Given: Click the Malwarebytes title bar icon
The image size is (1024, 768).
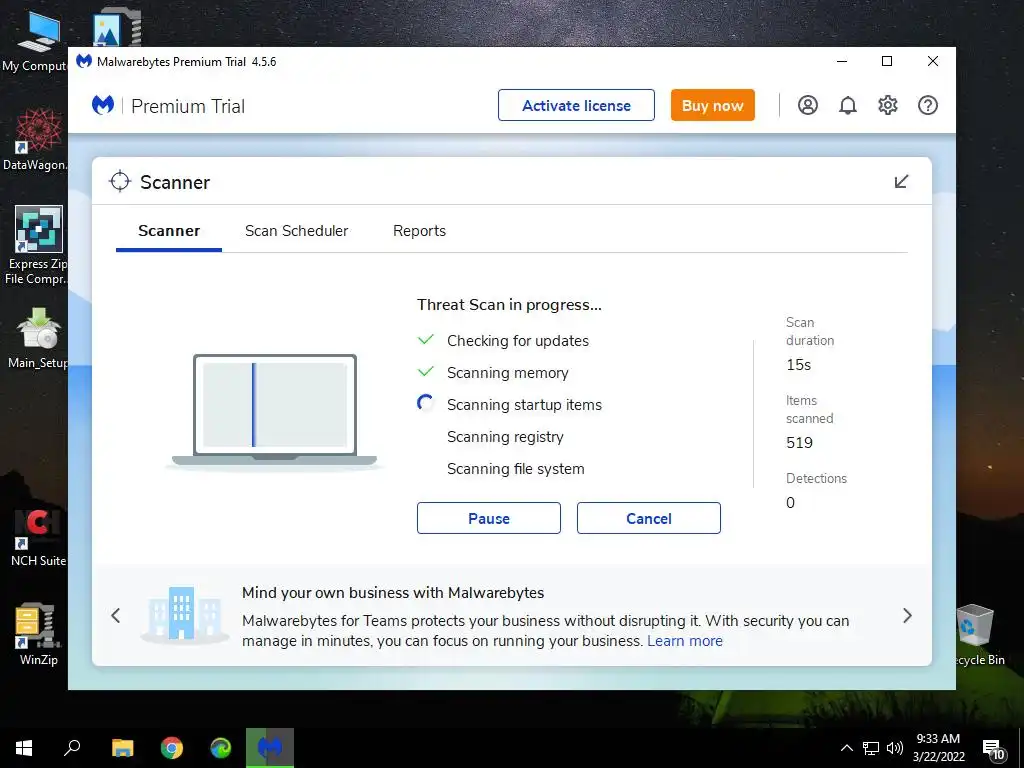Looking at the screenshot, I should click(x=84, y=61).
